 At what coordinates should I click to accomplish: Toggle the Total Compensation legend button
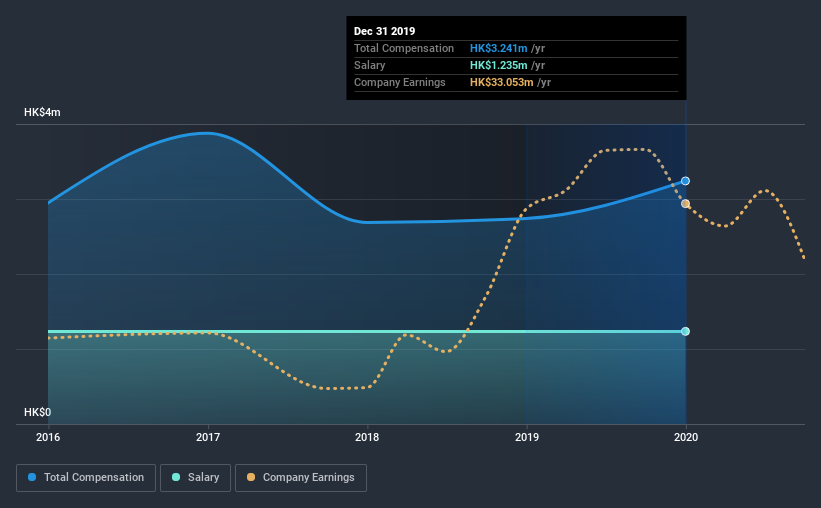86,478
